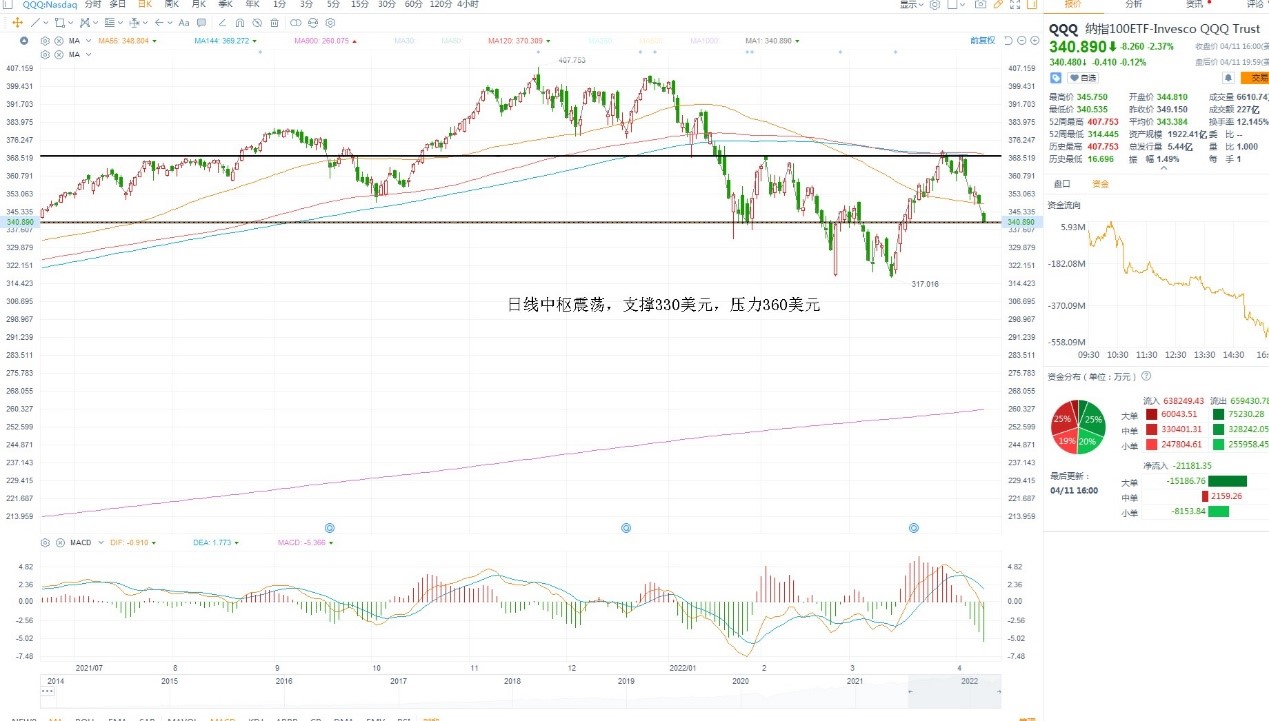
Task: Remove the first MA indicator
Action: coord(59,41)
